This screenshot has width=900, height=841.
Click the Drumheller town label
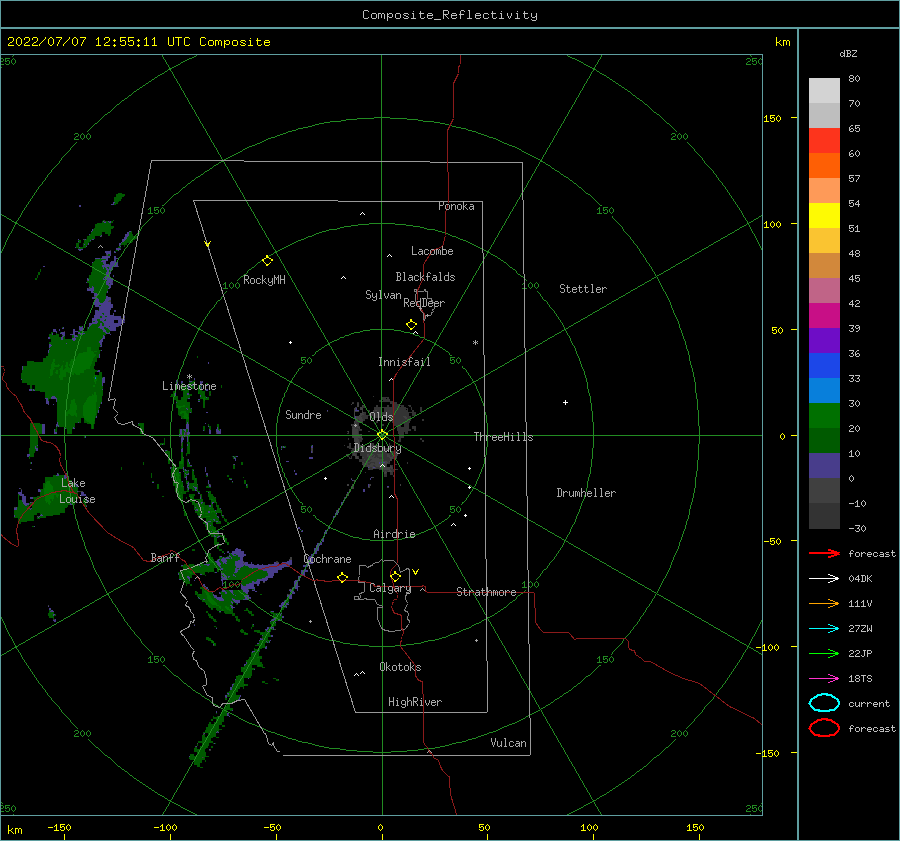[x=586, y=493]
